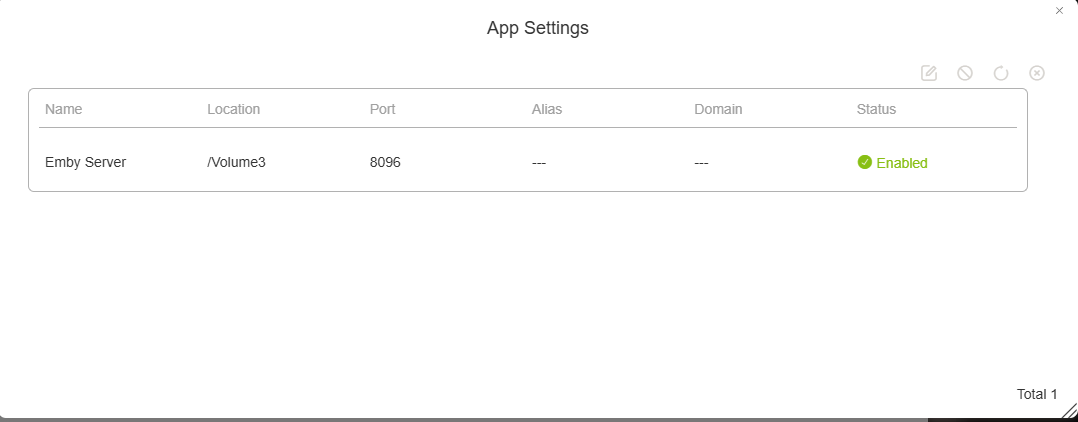Click the disable app circle-slash icon
Image resolution: width=1078 pixels, height=422 pixels.
pyautogui.click(x=965, y=73)
